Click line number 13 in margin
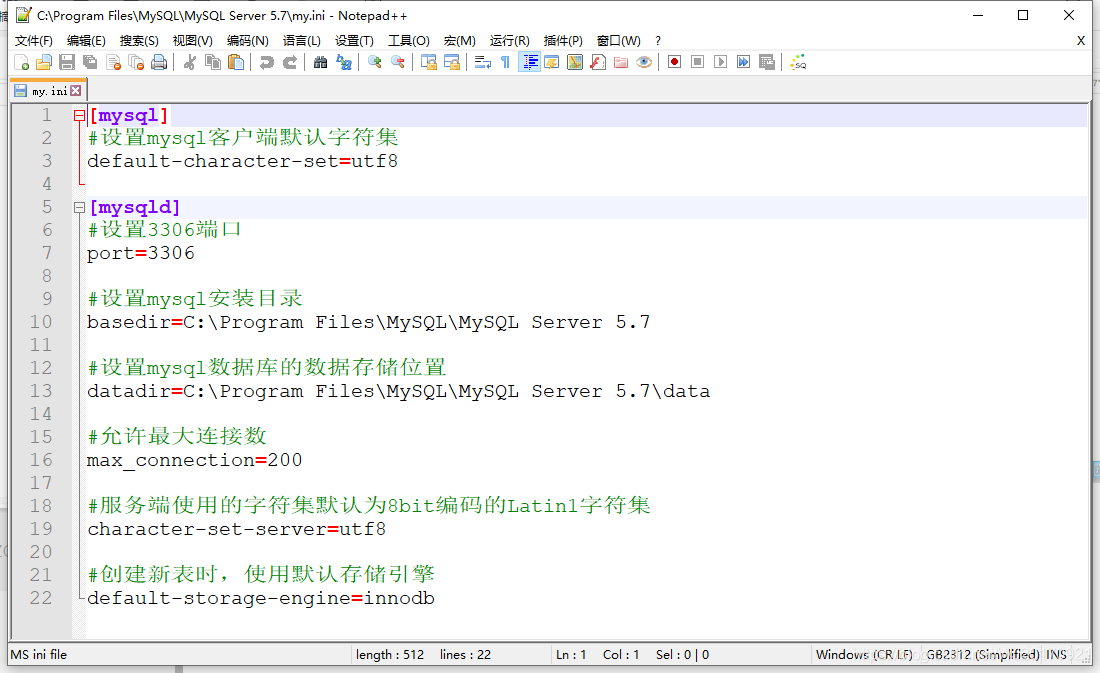Screen dimensions: 1100x673 click(x=41, y=391)
